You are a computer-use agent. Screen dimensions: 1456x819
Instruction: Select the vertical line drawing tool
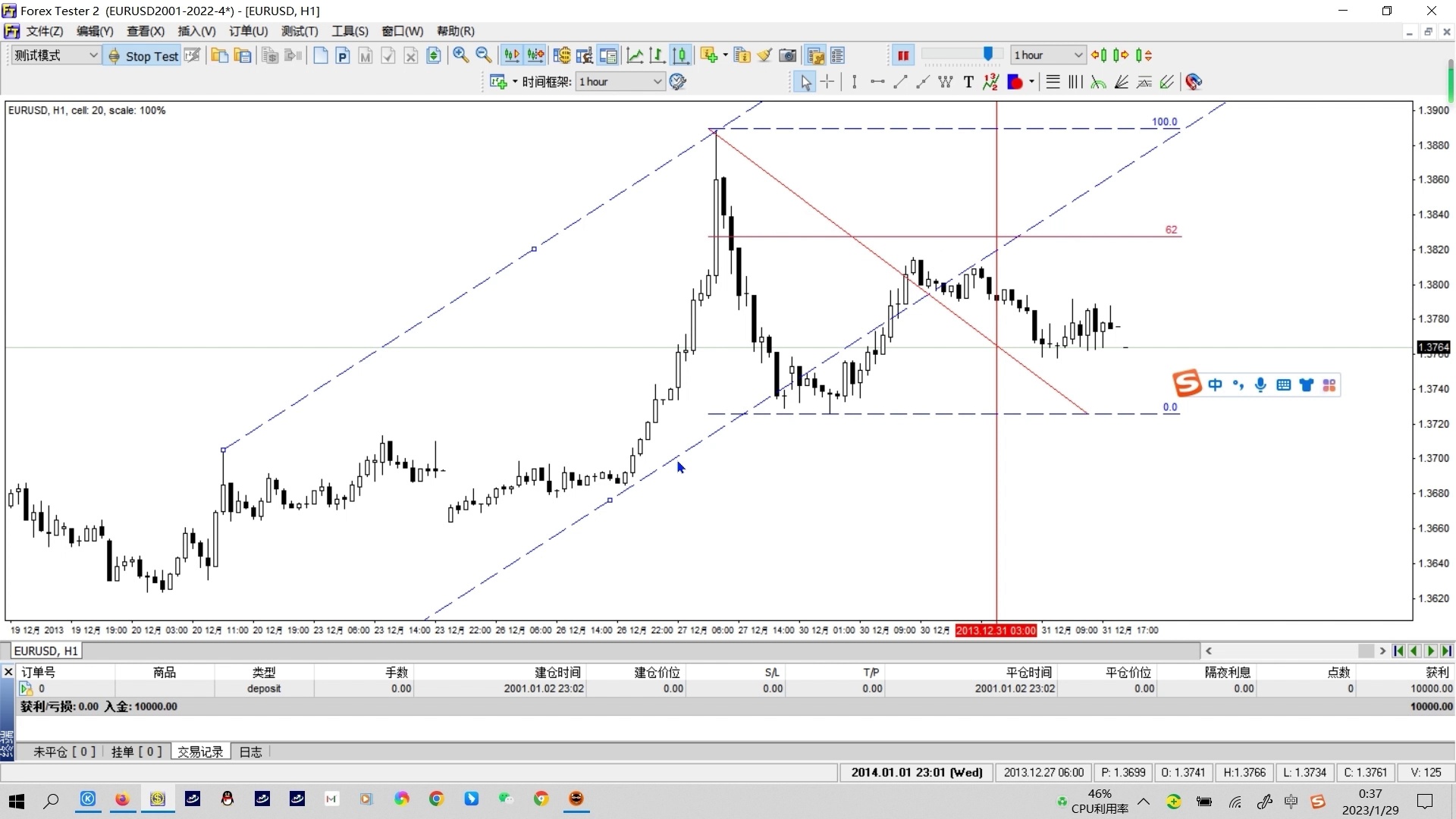pyautogui.click(x=855, y=82)
